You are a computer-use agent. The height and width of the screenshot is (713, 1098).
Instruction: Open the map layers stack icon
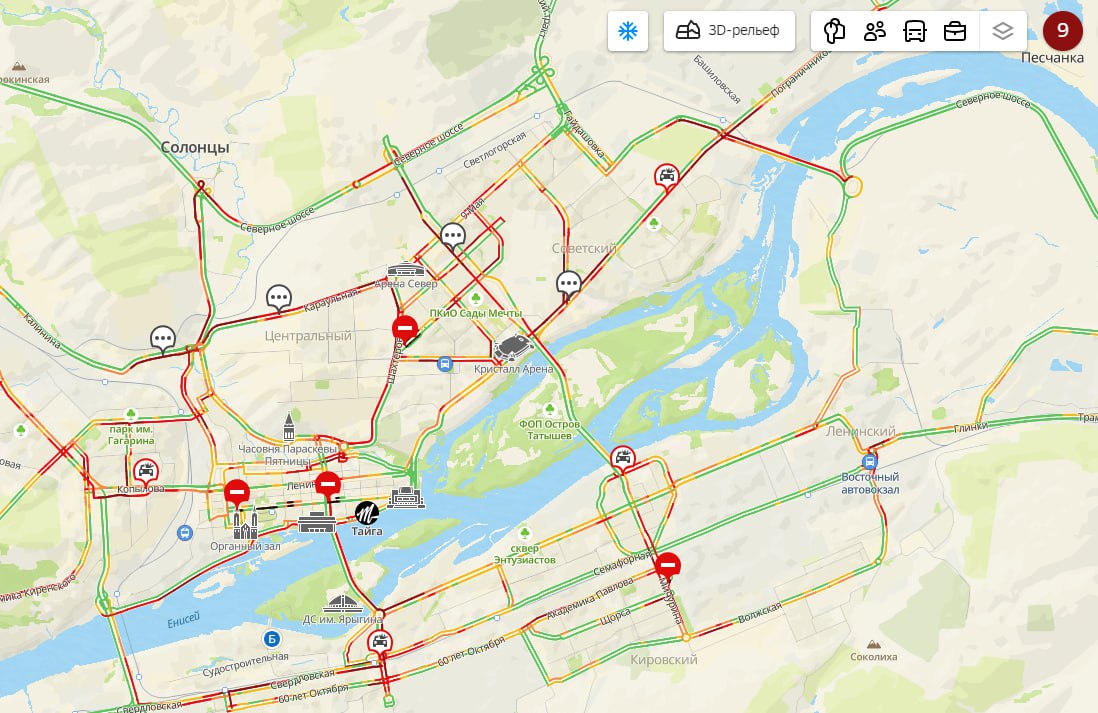[1003, 31]
